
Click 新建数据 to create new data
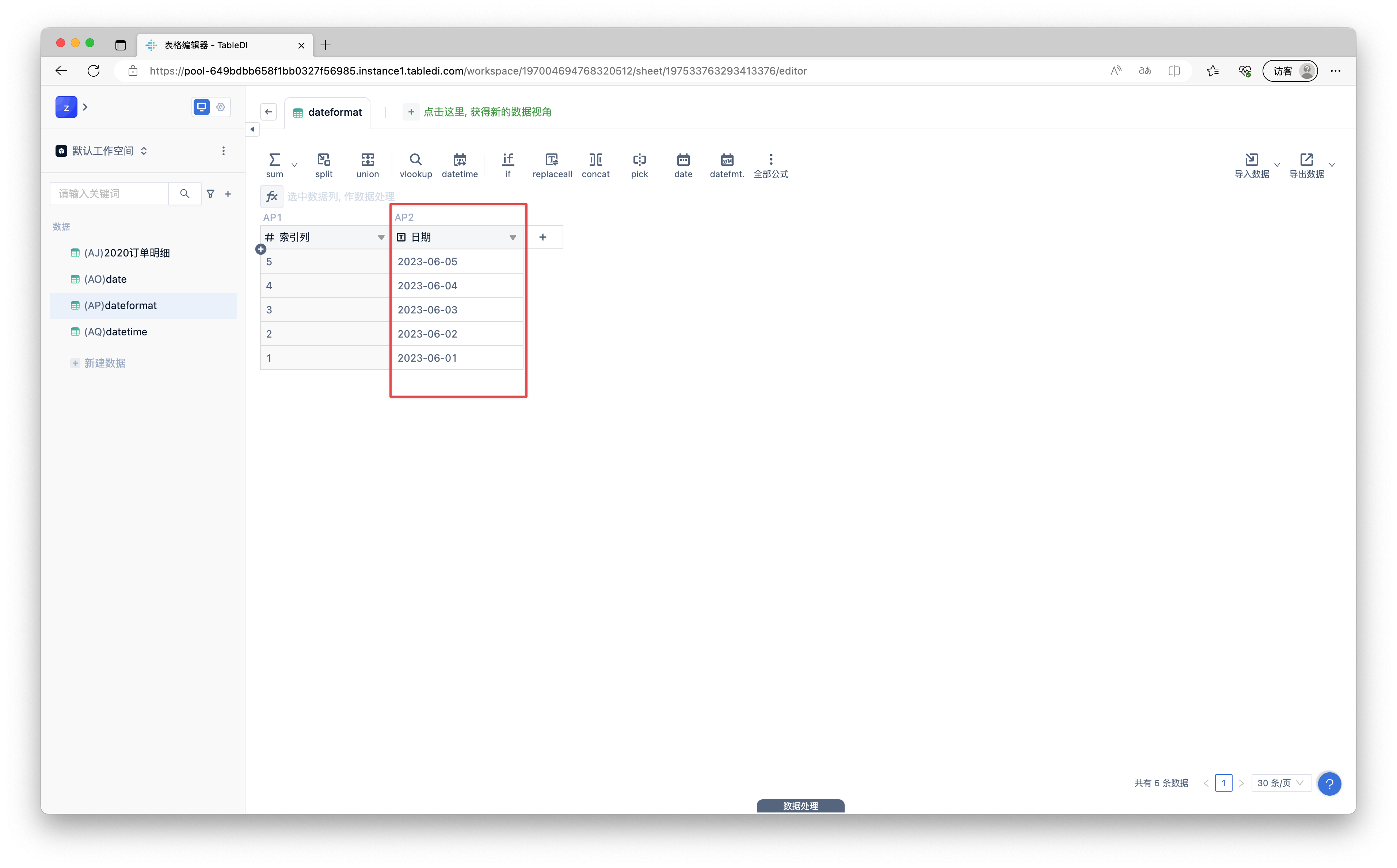pos(98,363)
